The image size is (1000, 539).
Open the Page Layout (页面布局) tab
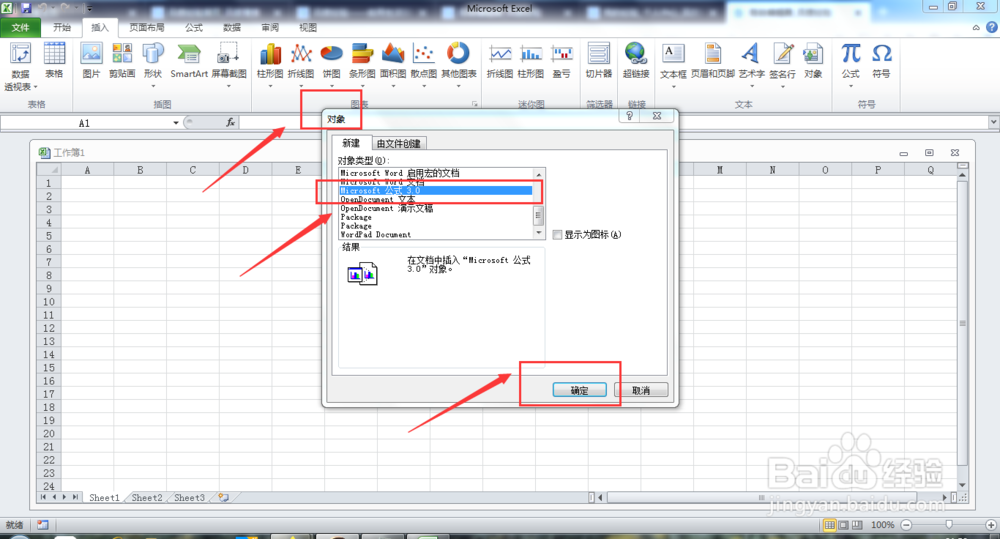147,27
